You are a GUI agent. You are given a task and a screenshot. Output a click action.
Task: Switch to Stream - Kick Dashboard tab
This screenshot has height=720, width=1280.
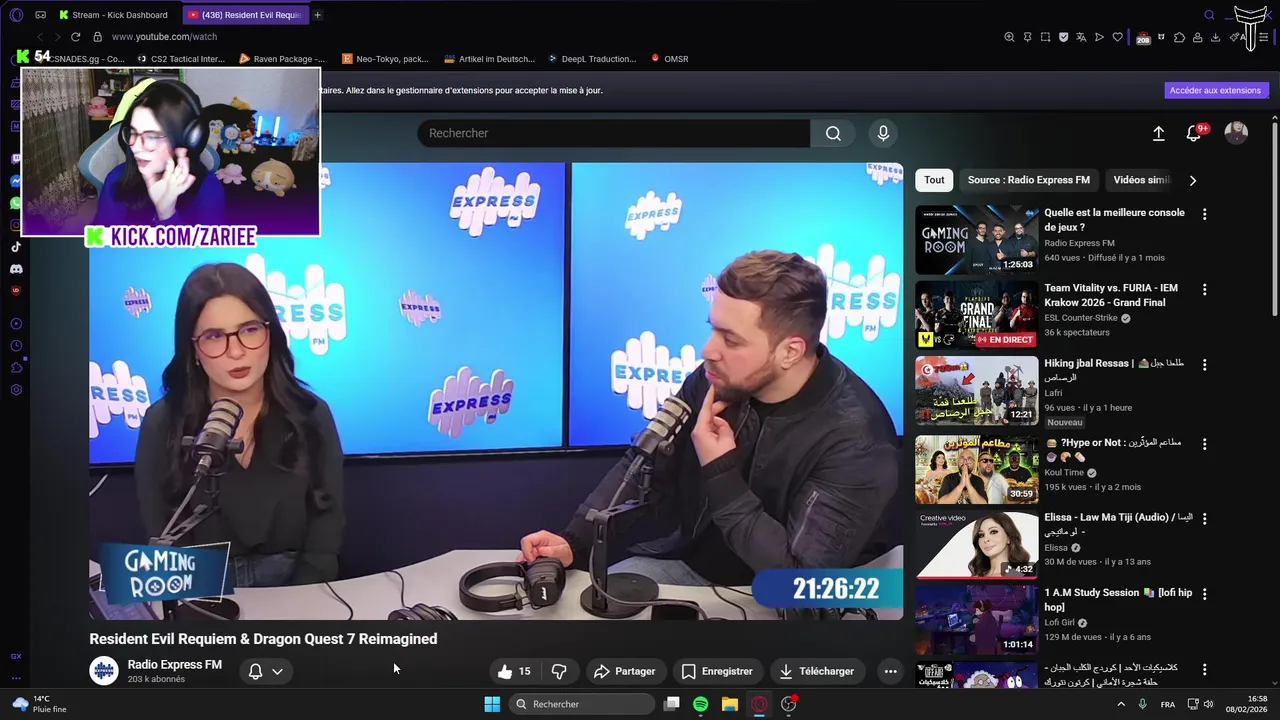click(116, 15)
